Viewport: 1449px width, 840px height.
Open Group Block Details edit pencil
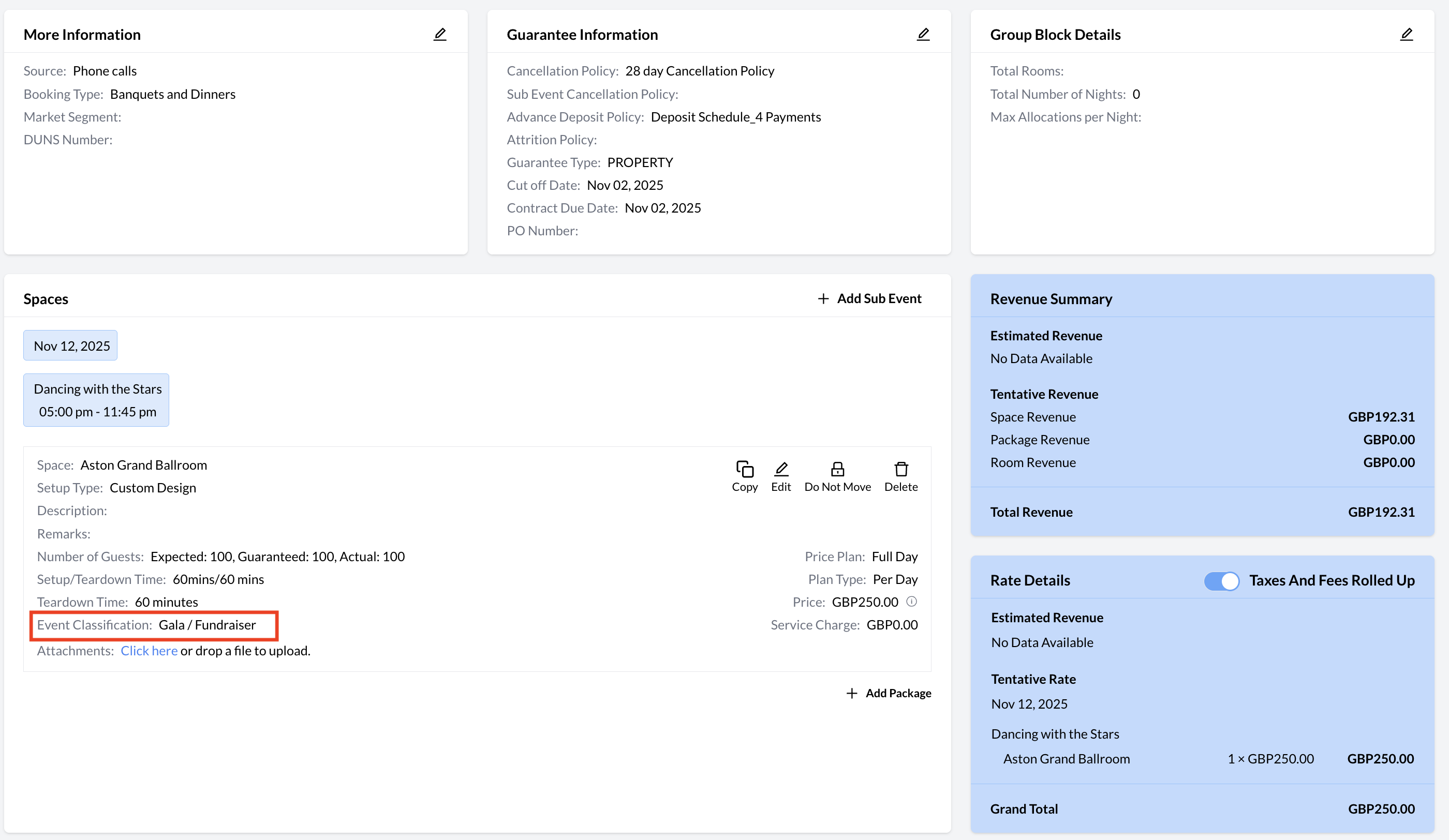[1406, 35]
